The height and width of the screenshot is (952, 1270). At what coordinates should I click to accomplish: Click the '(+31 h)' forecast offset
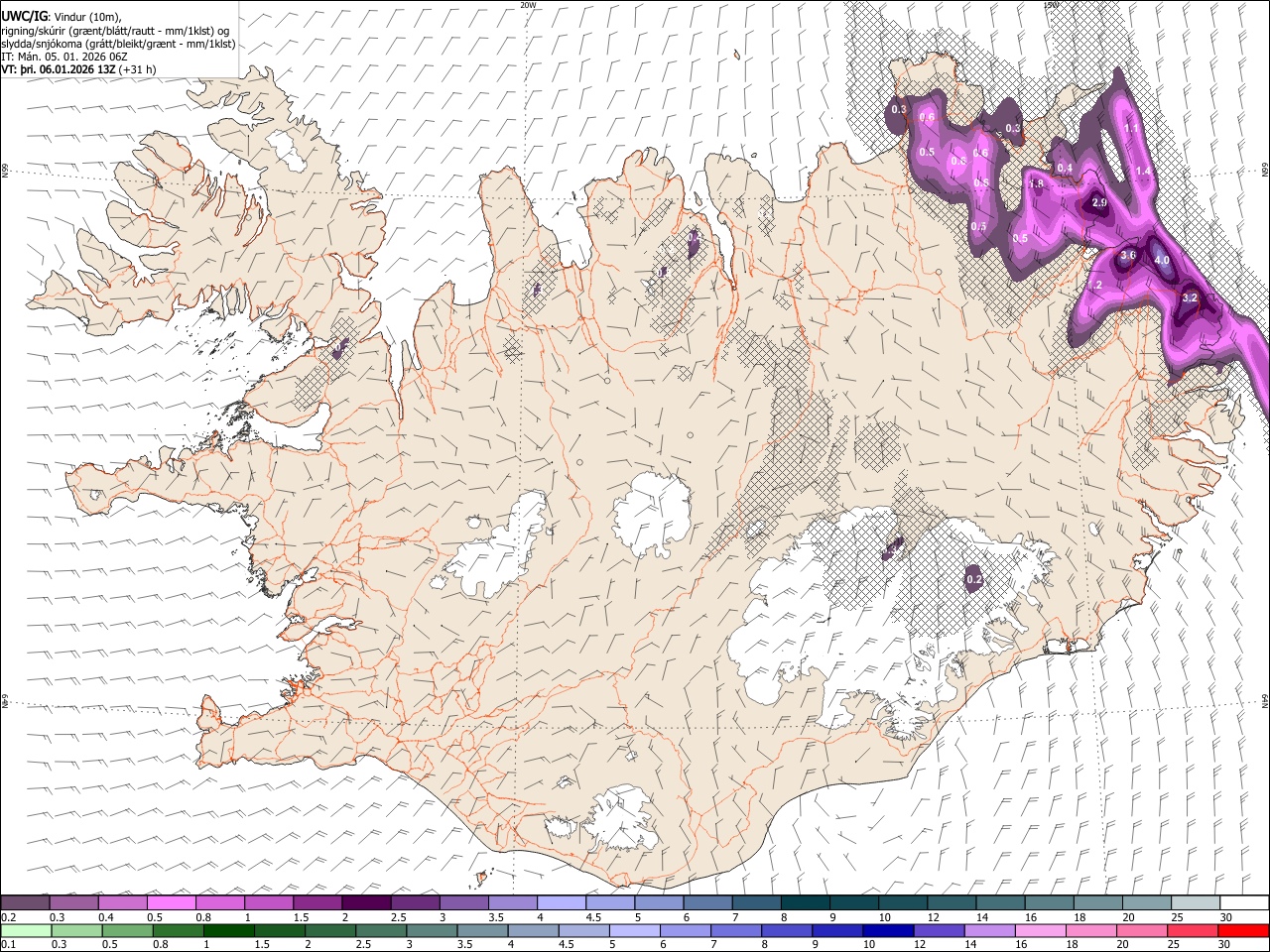coord(137,70)
